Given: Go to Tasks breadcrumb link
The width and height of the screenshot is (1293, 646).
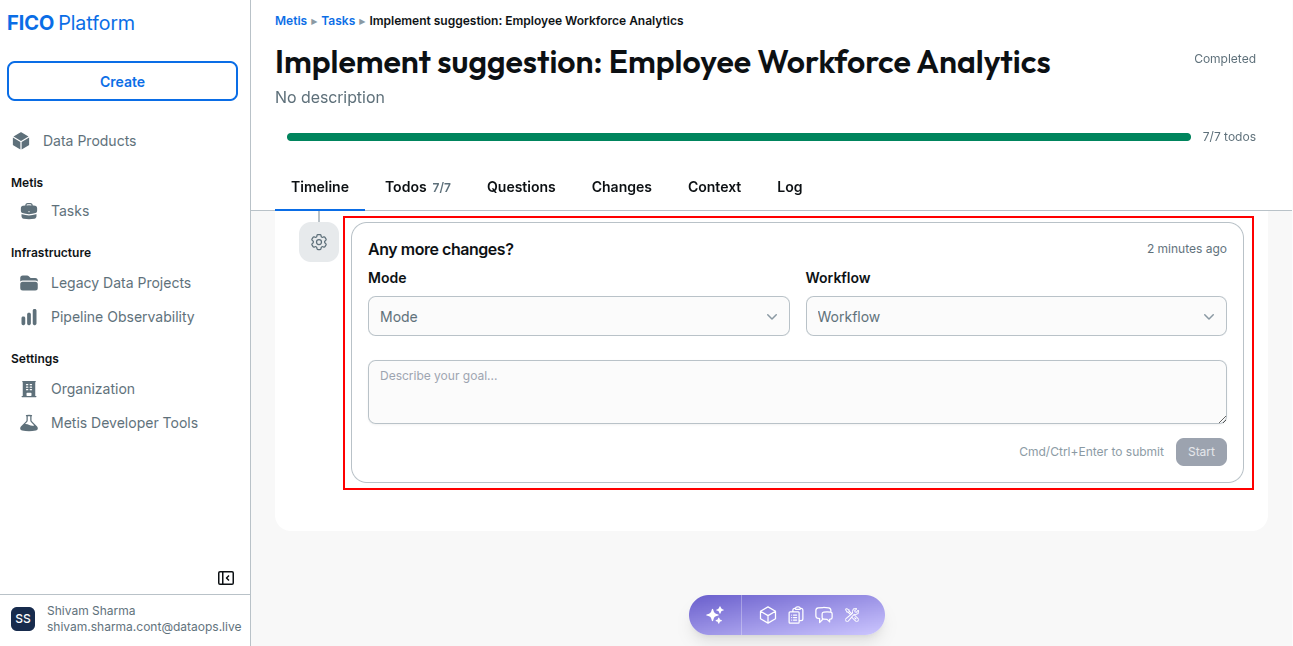Looking at the screenshot, I should [338, 21].
